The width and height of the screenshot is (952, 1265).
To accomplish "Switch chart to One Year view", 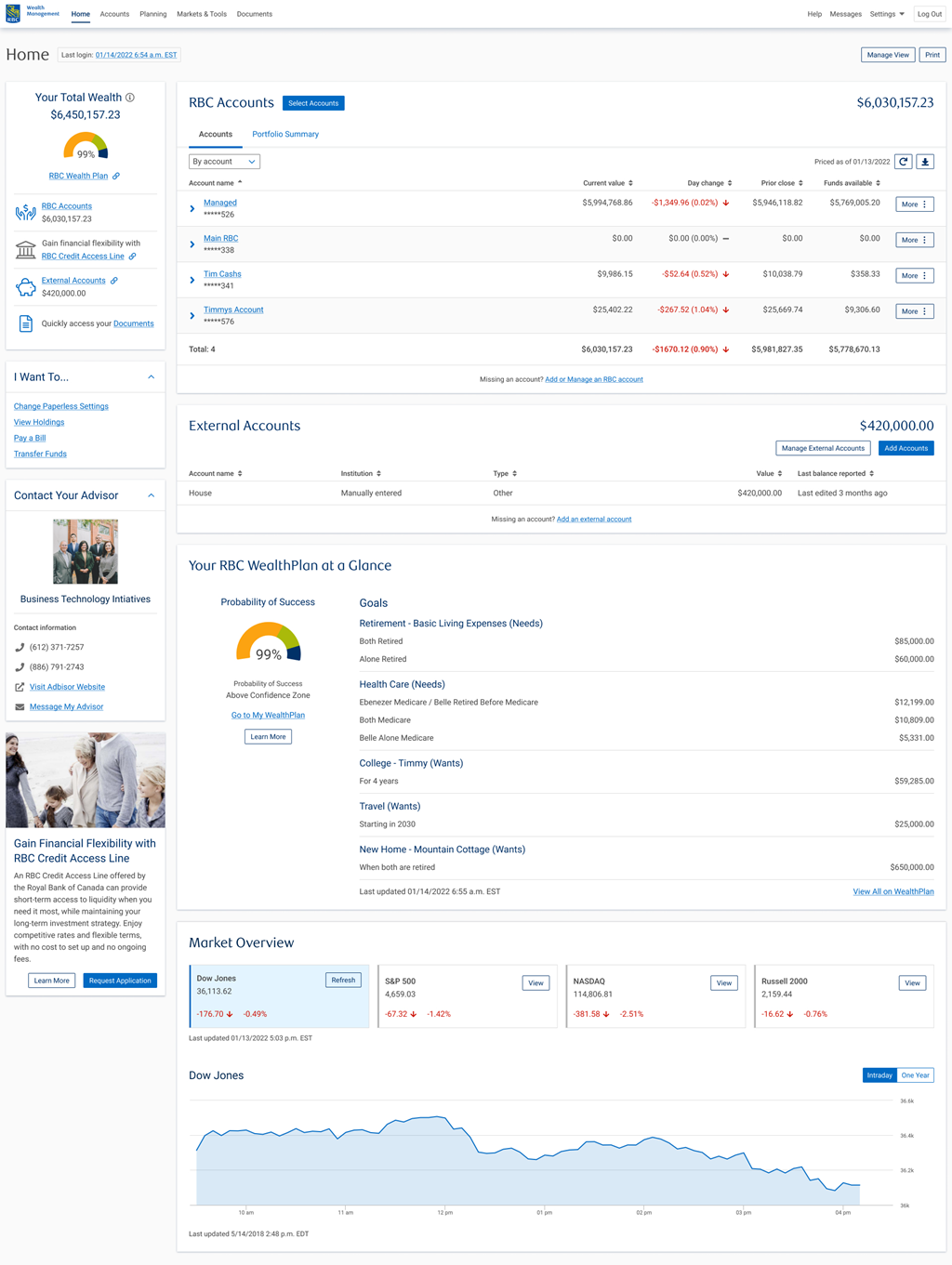I will (x=916, y=1075).
